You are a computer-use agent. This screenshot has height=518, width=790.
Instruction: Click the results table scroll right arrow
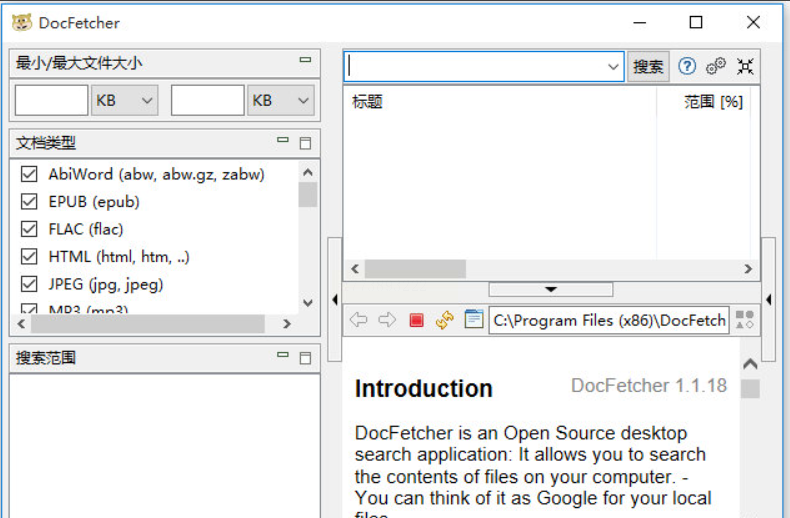click(x=748, y=269)
